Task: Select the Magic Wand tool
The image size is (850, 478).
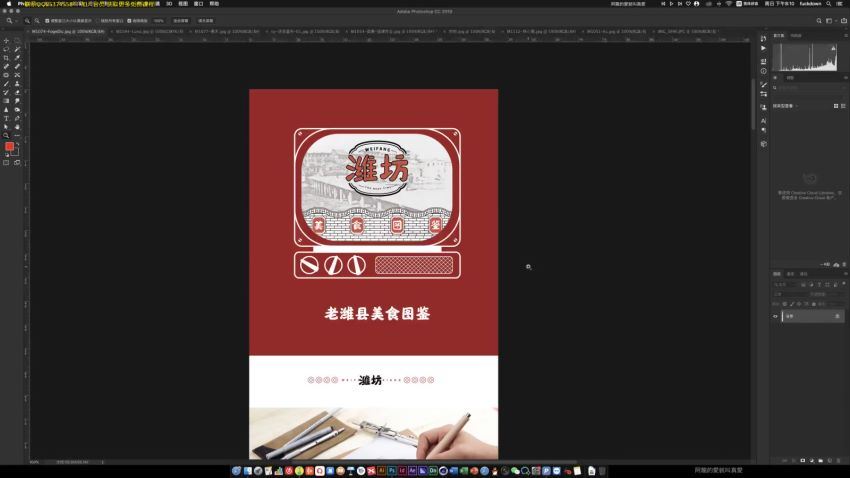Action: 17,49
